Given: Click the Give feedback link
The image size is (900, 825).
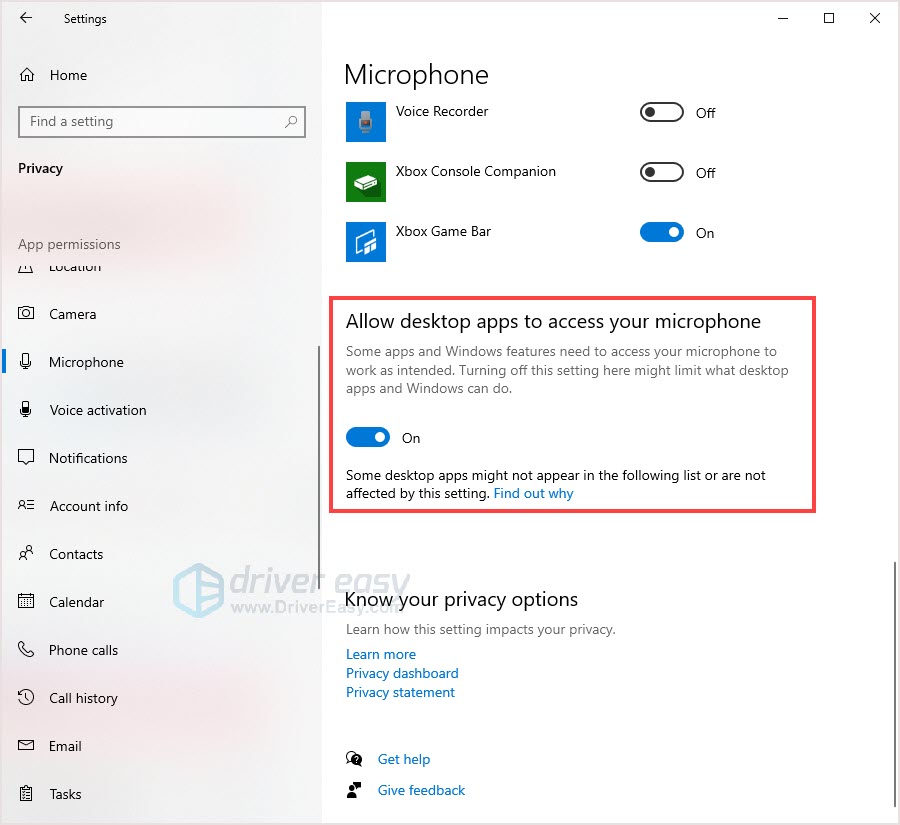Looking at the screenshot, I should tap(421, 790).
